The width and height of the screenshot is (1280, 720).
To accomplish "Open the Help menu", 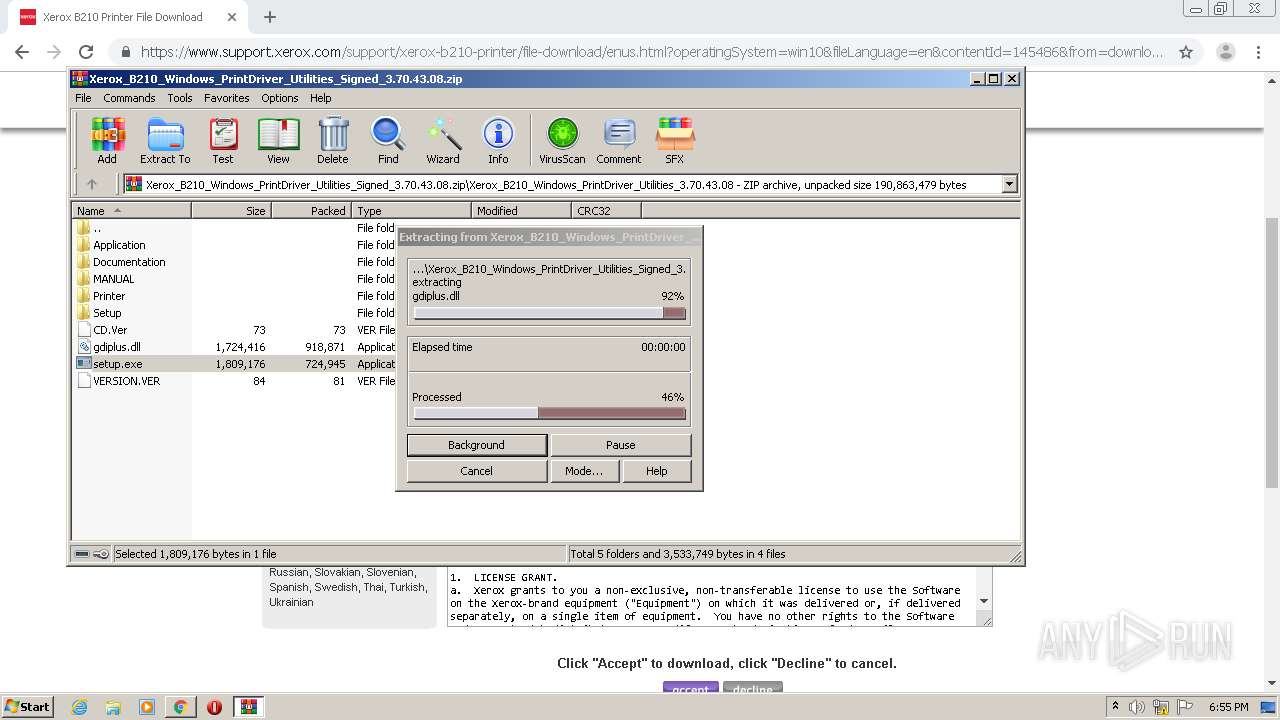I will click(x=321, y=98).
